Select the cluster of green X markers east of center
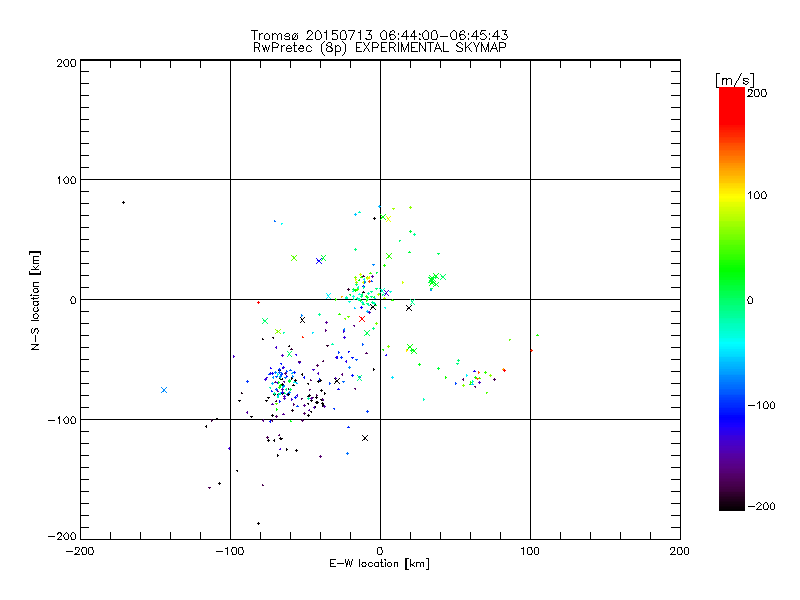Image resolution: width=800 pixels, height=600 pixels. point(434,280)
